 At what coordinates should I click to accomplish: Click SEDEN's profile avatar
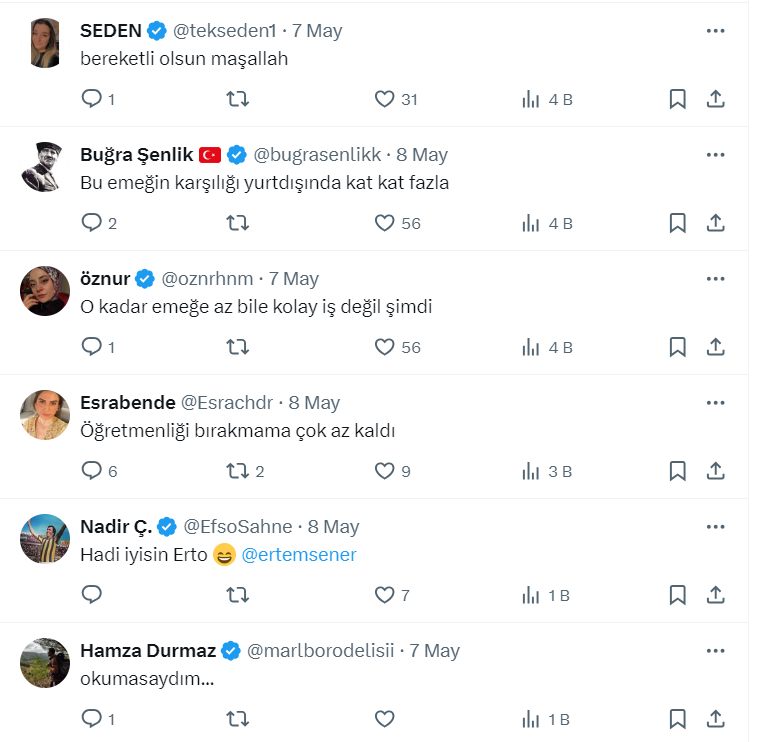(x=45, y=43)
